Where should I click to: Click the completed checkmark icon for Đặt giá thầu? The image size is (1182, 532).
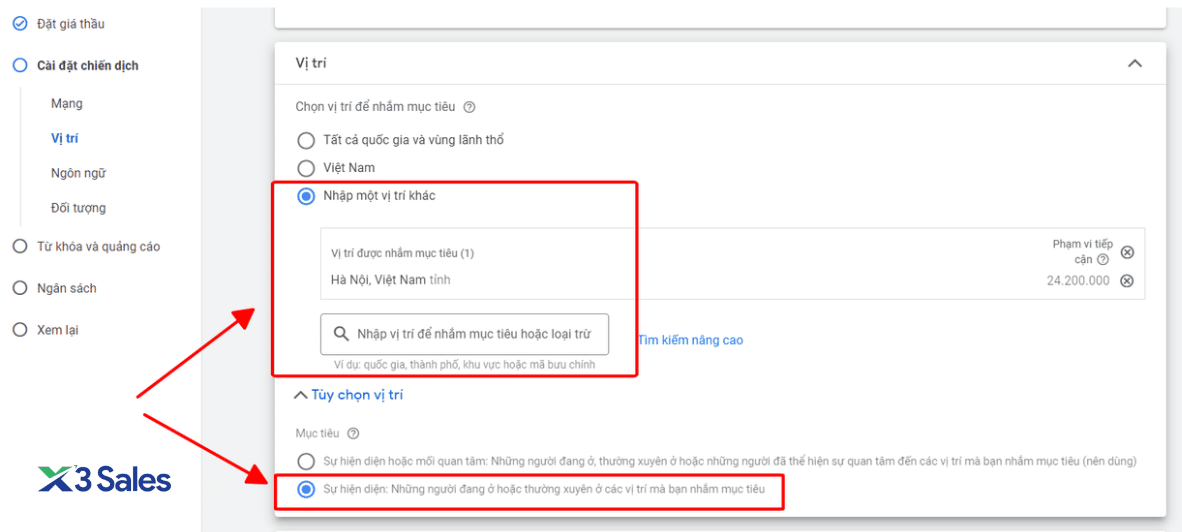[x=20, y=24]
